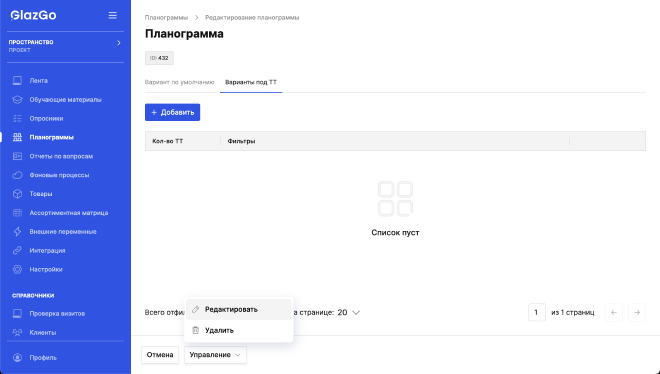Click the Лента feed icon
This screenshot has width=660, height=374.
tap(17, 81)
